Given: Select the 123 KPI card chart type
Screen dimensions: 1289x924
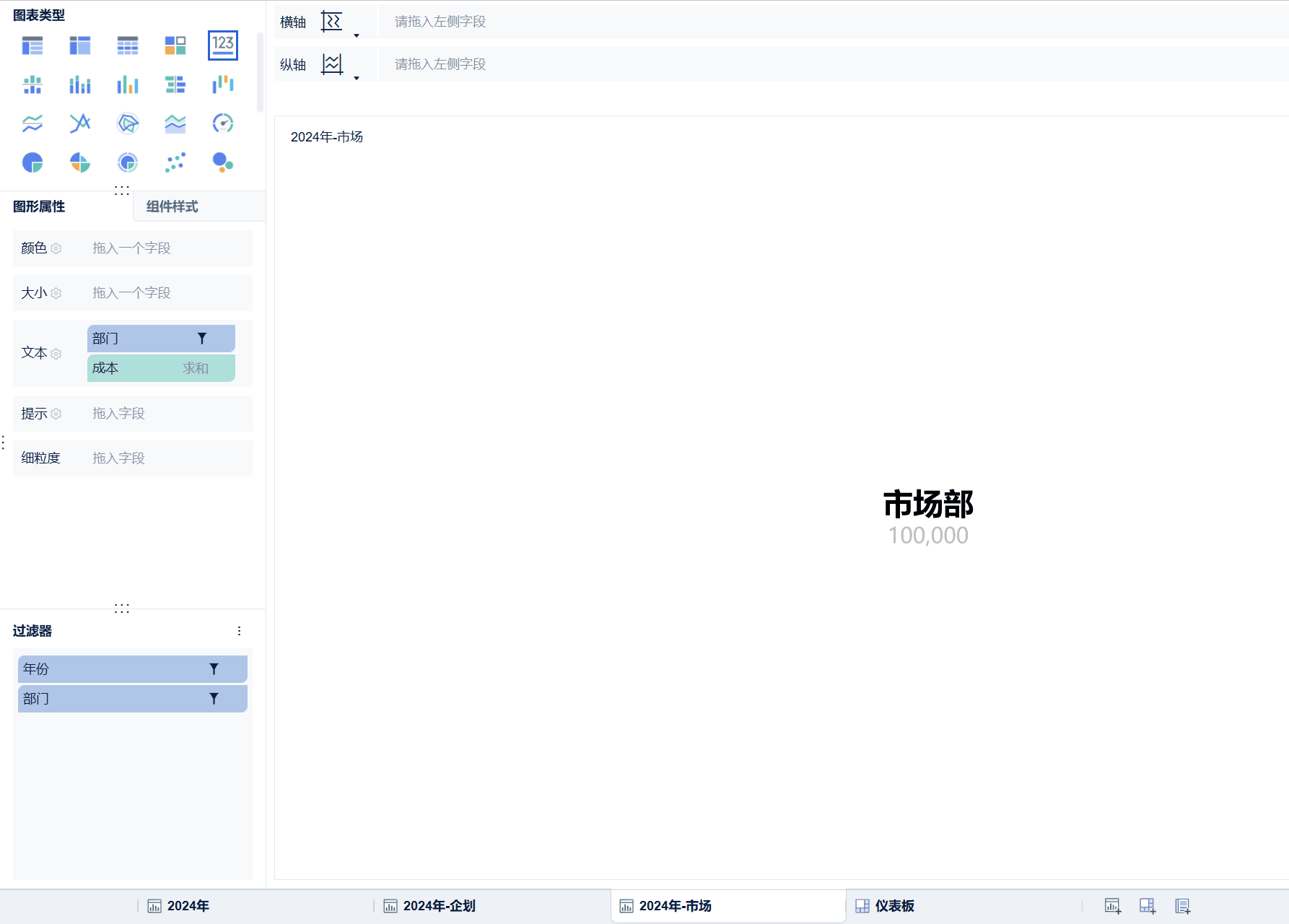Looking at the screenshot, I should [223, 45].
